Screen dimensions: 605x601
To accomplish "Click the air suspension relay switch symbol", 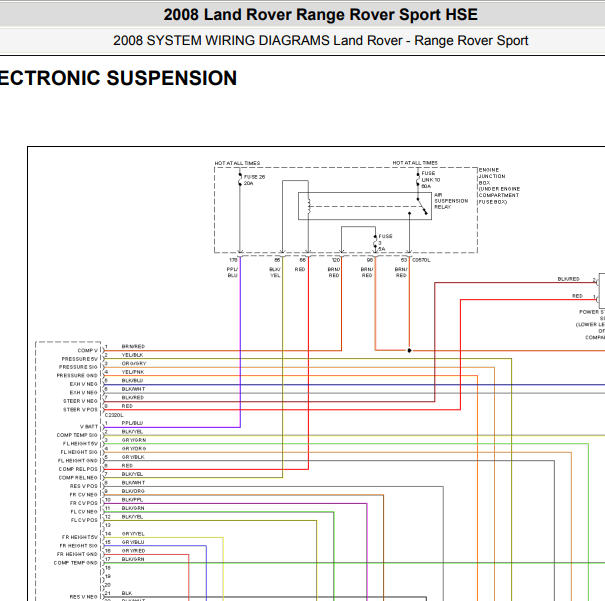I will (422, 206).
